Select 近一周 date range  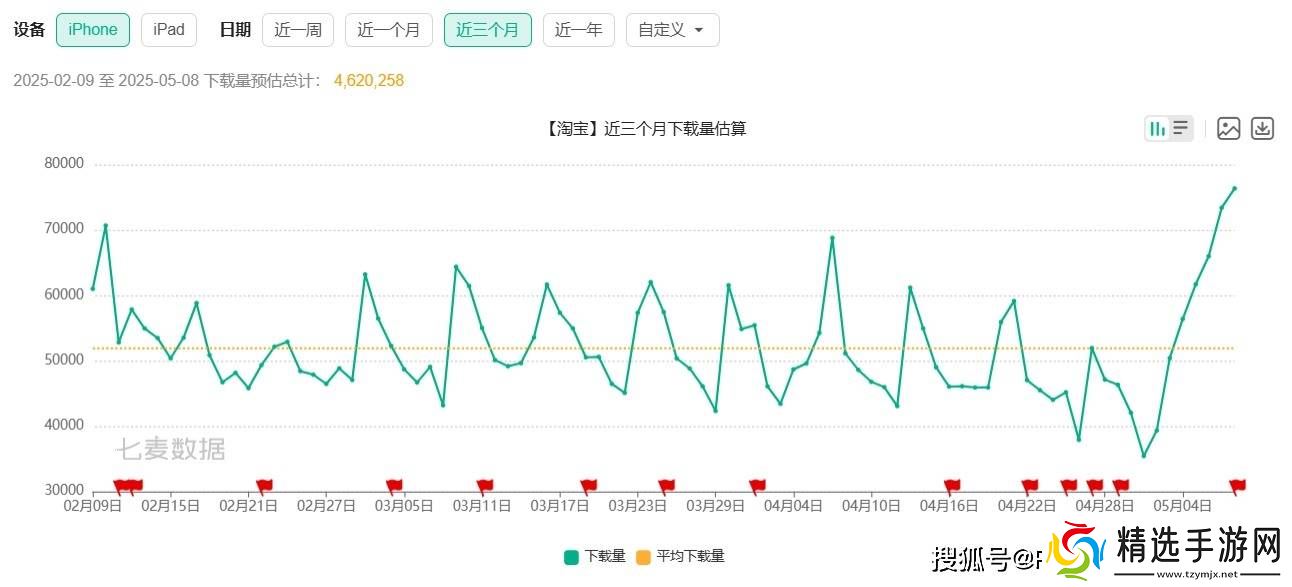(x=298, y=30)
